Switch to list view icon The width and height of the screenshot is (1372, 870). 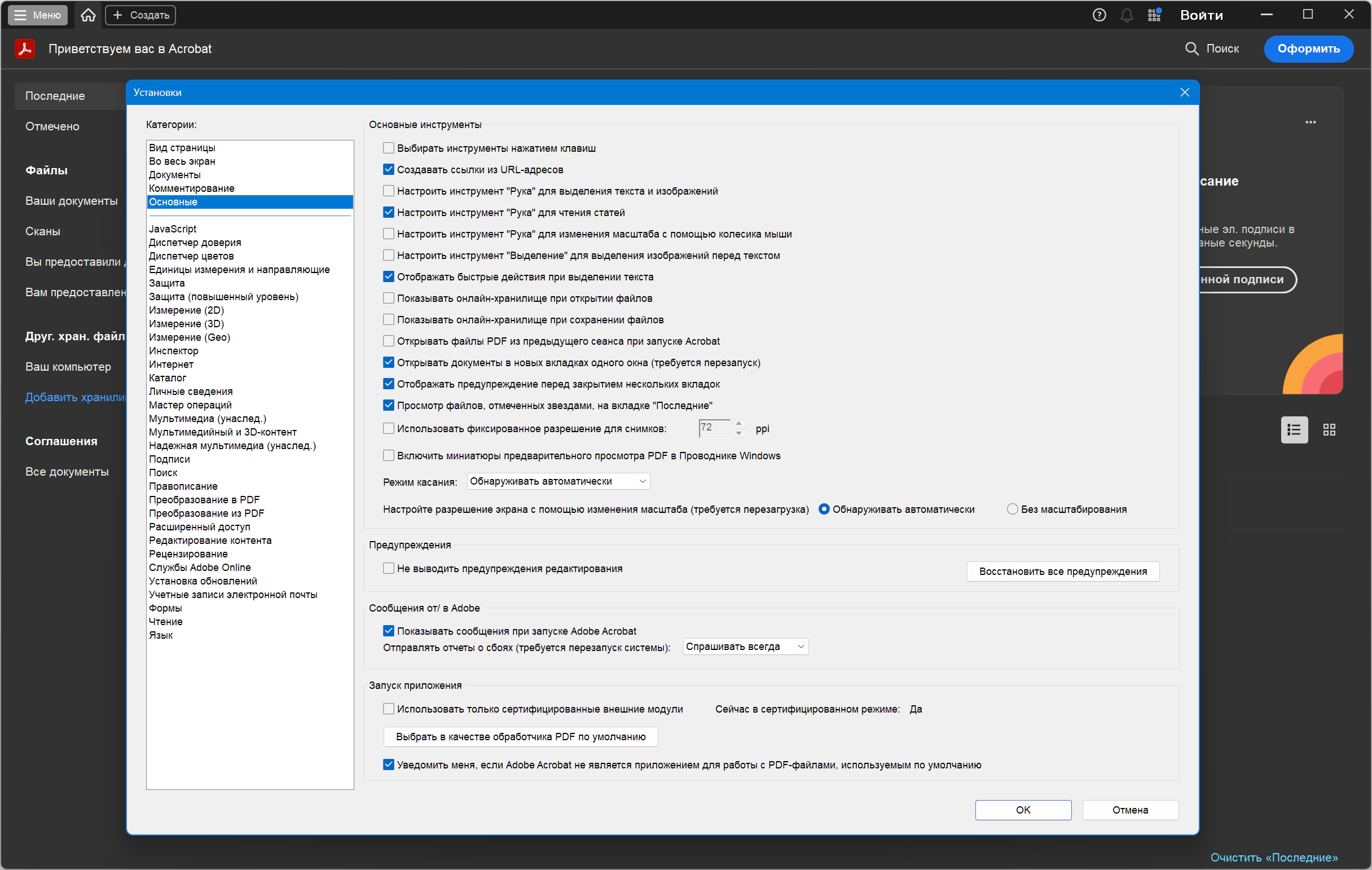coord(1294,429)
